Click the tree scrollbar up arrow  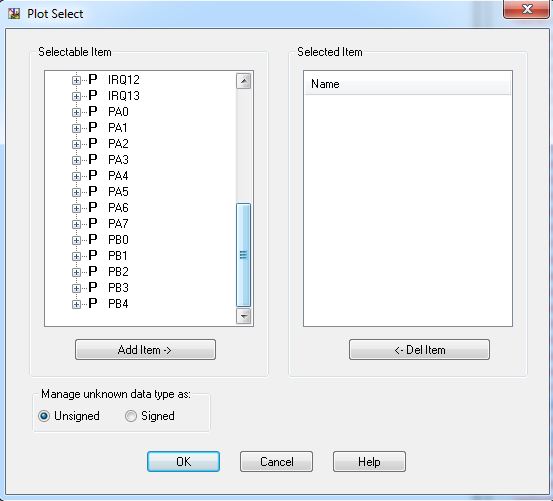(244, 81)
